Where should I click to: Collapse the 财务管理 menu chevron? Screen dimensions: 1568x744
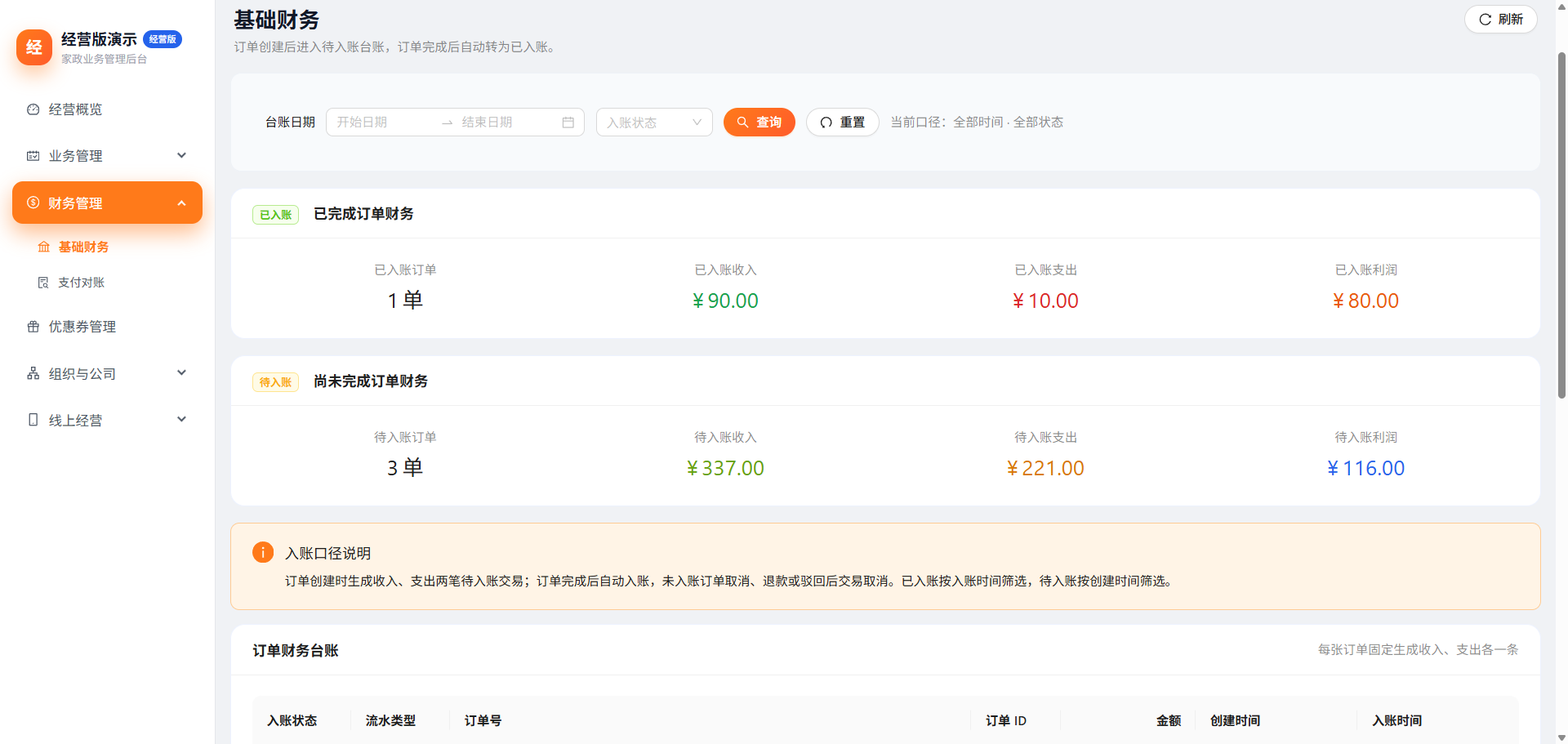pyautogui.click(x=182, y=203)
